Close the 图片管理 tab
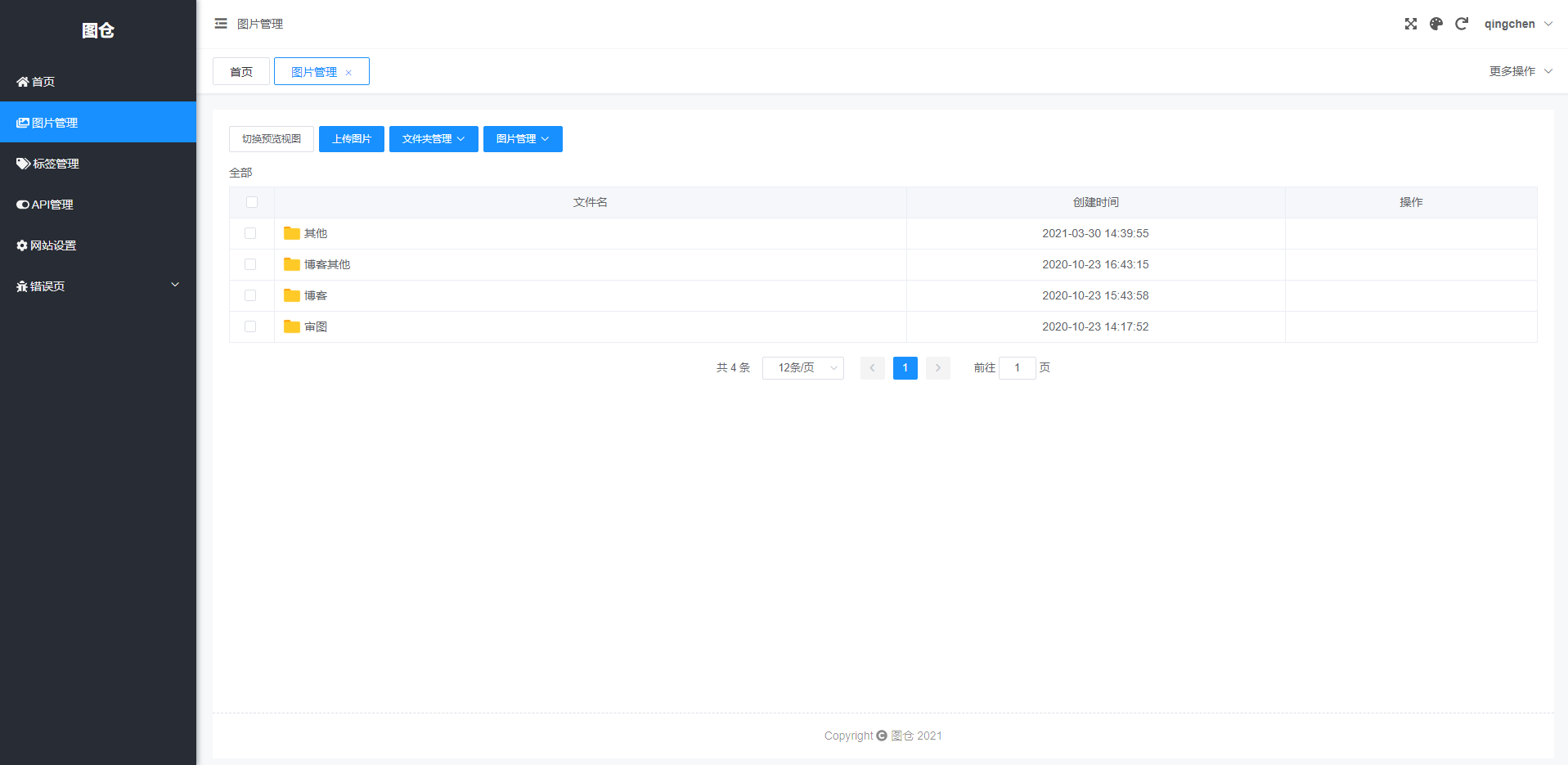 (348, 73)
